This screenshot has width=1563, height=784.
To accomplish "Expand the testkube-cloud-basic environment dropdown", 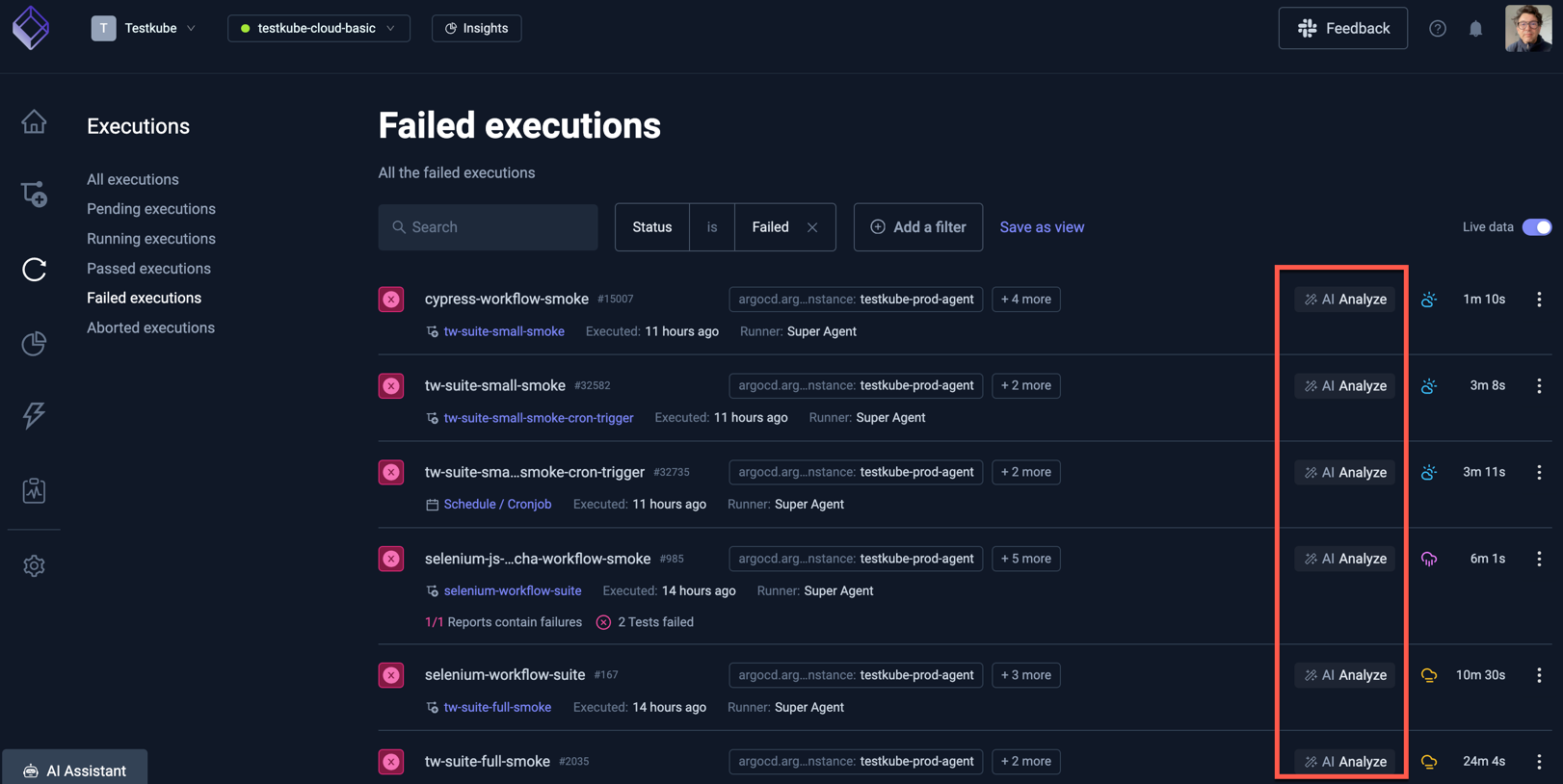I will click(318, 28).
